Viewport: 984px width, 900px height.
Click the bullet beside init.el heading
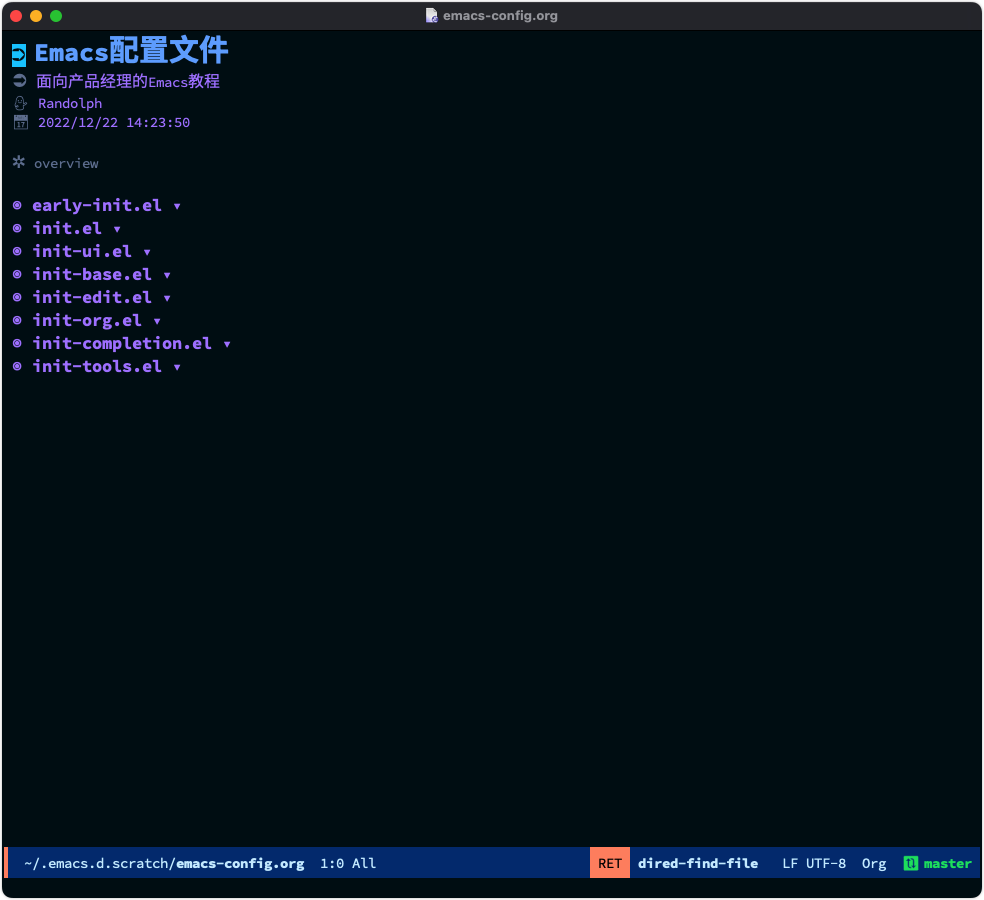click(x=18, y=228)
